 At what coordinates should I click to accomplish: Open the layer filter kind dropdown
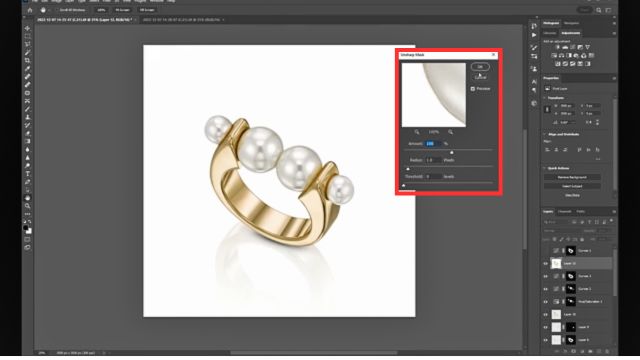556,222
